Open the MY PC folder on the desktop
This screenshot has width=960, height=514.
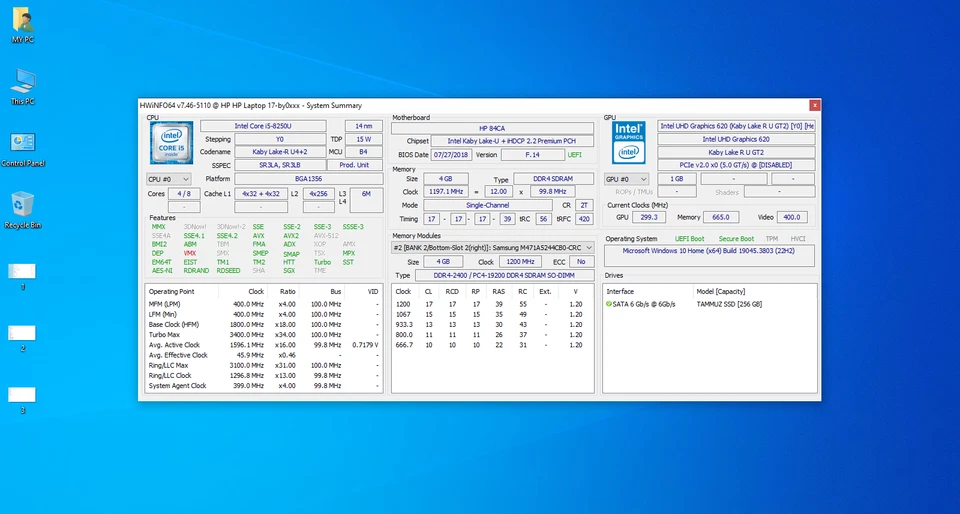pos(23,26)
